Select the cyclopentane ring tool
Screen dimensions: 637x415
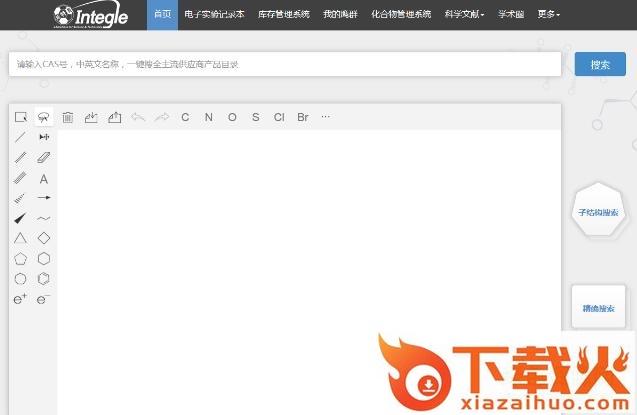tap(20, 259)
